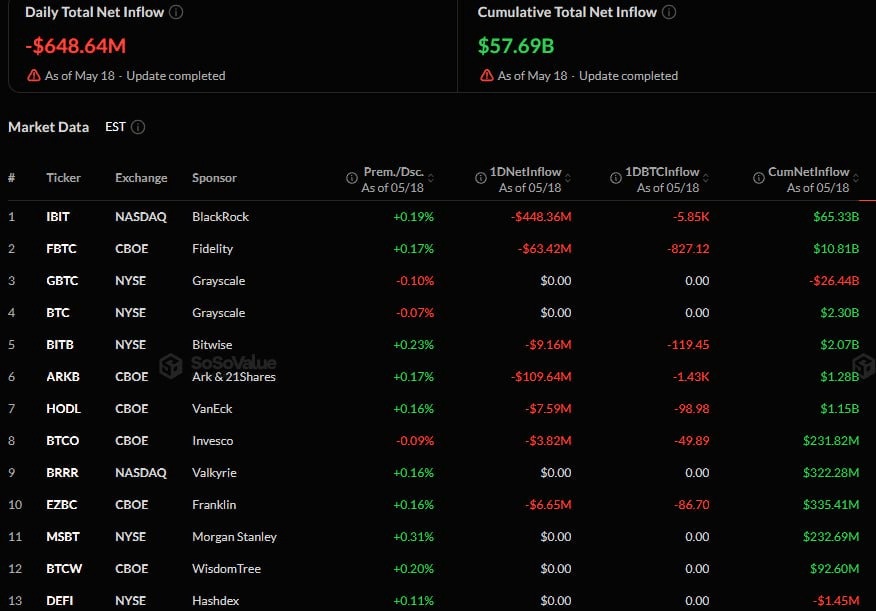Open the FBTC ticker row
This screenshot has height=611, width=876.
[x=61, y=249]
